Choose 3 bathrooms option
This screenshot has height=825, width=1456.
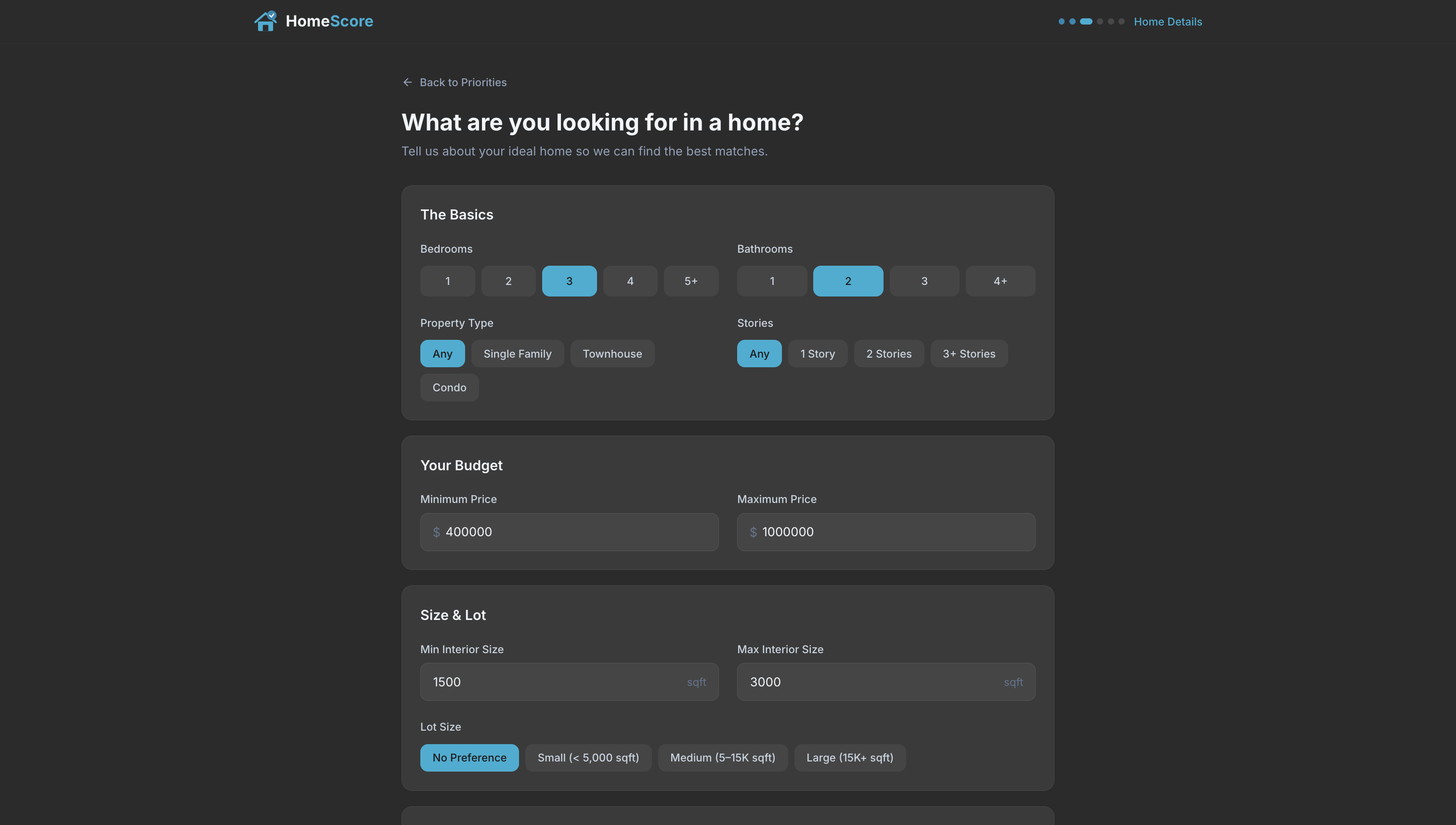click(924, 281)
